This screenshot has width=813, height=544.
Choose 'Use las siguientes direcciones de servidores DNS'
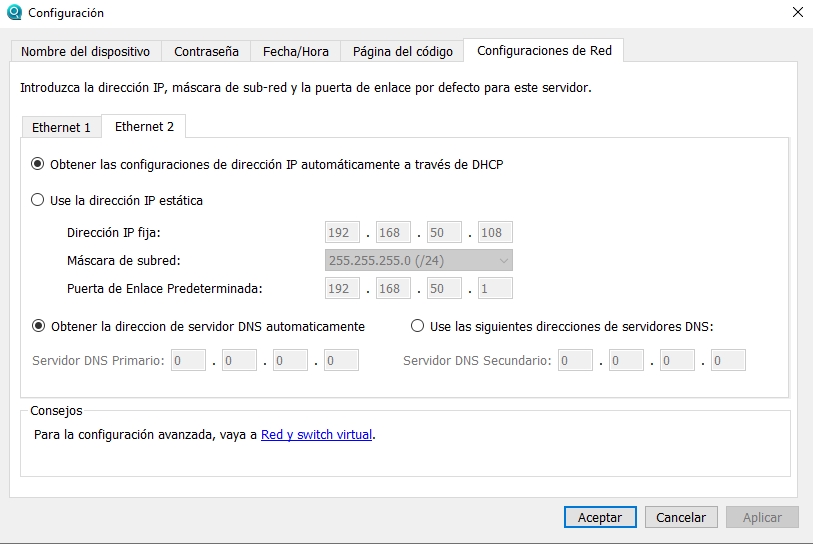click(418, 326)
